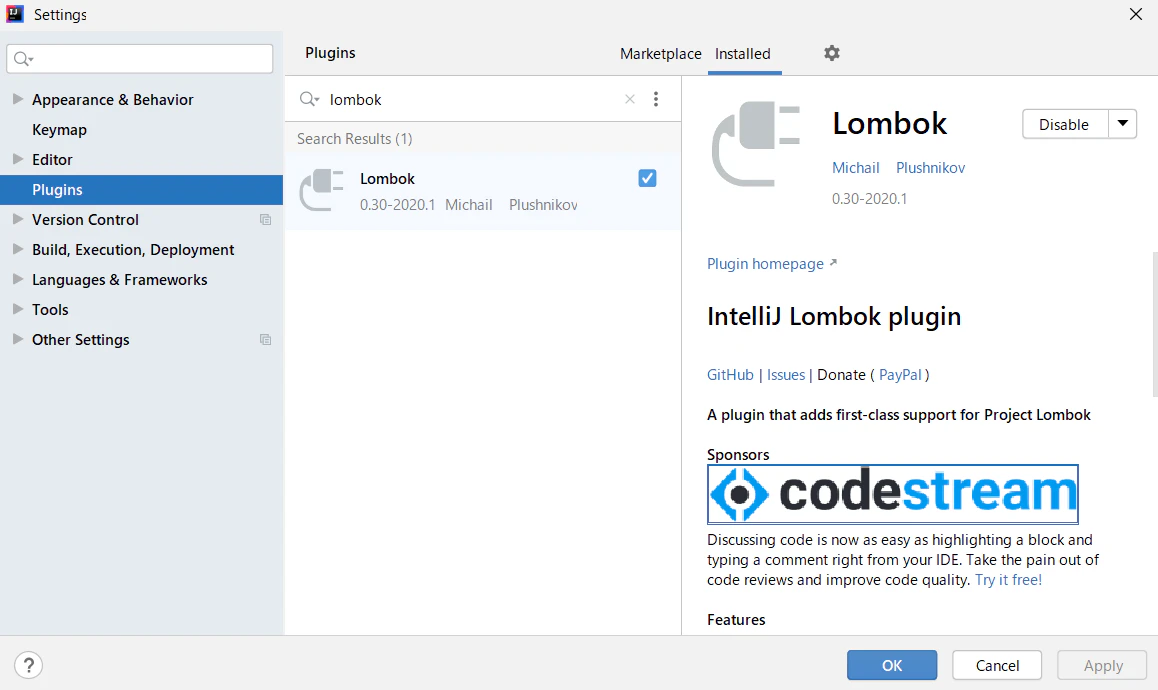Viewport: 1158px width, 690px height.
Task: Click the Plushnikov author link
Action: [931, 168]
